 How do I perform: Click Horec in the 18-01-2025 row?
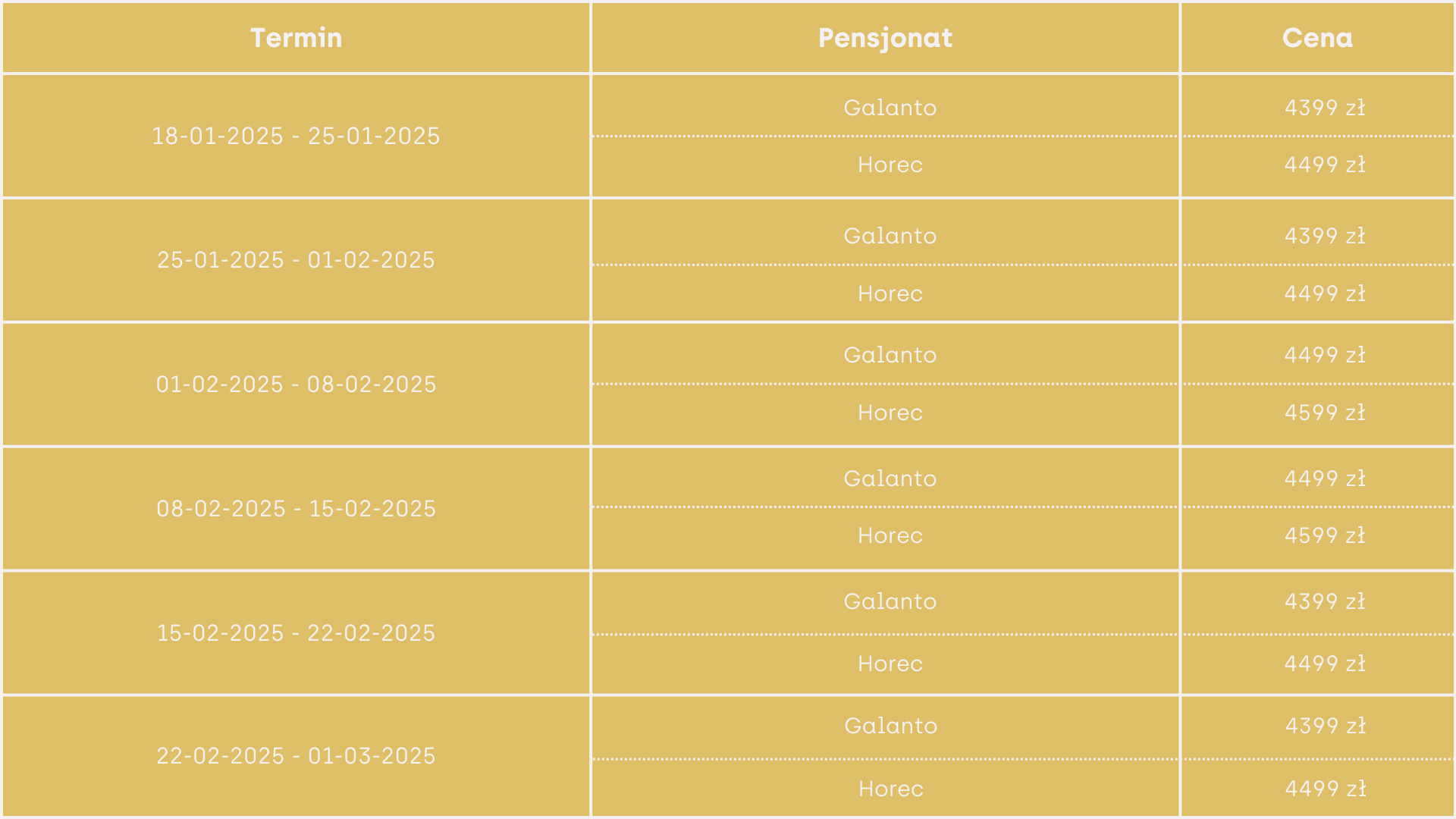(890, 165)
